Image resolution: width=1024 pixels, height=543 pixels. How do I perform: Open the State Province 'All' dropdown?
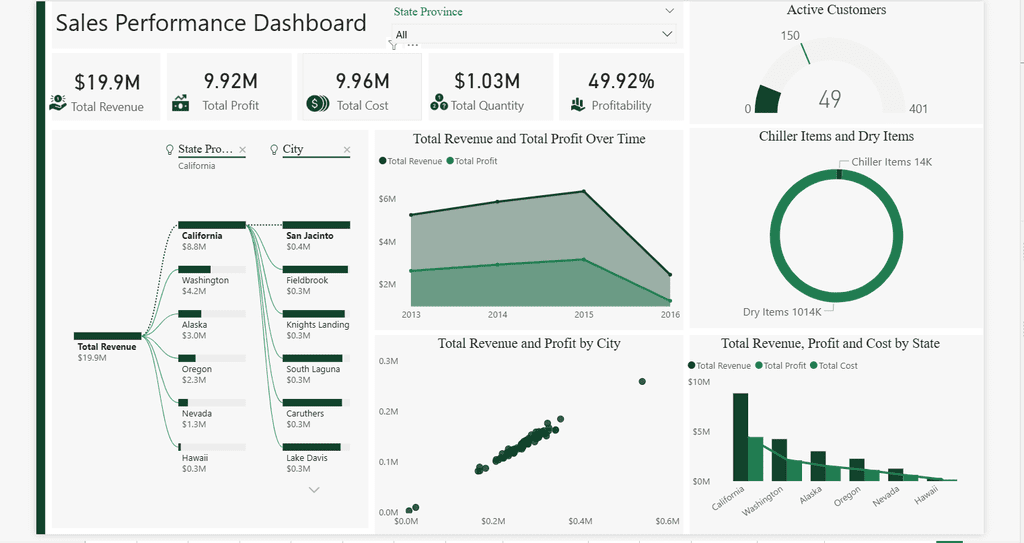point(534,34)
